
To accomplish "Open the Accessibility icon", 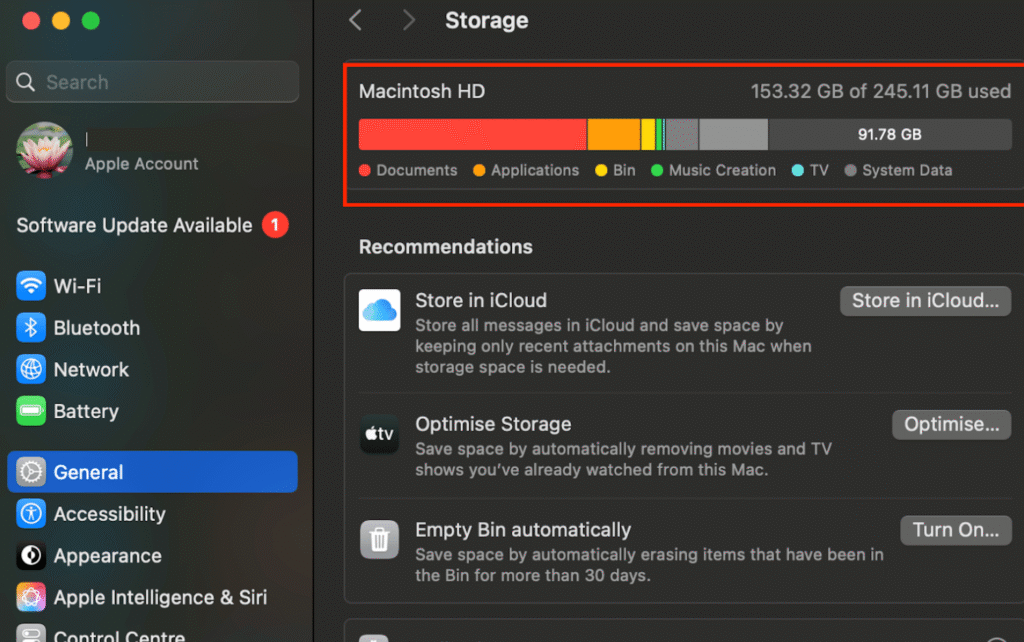I will coord(31,513).
